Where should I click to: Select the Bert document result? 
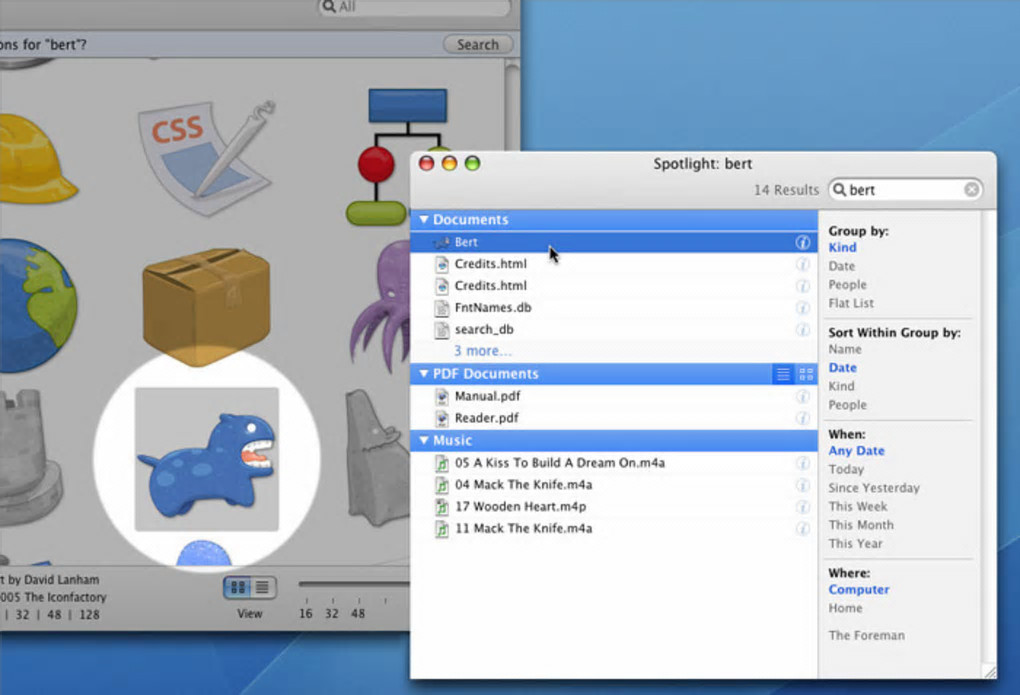pos(613,242)
